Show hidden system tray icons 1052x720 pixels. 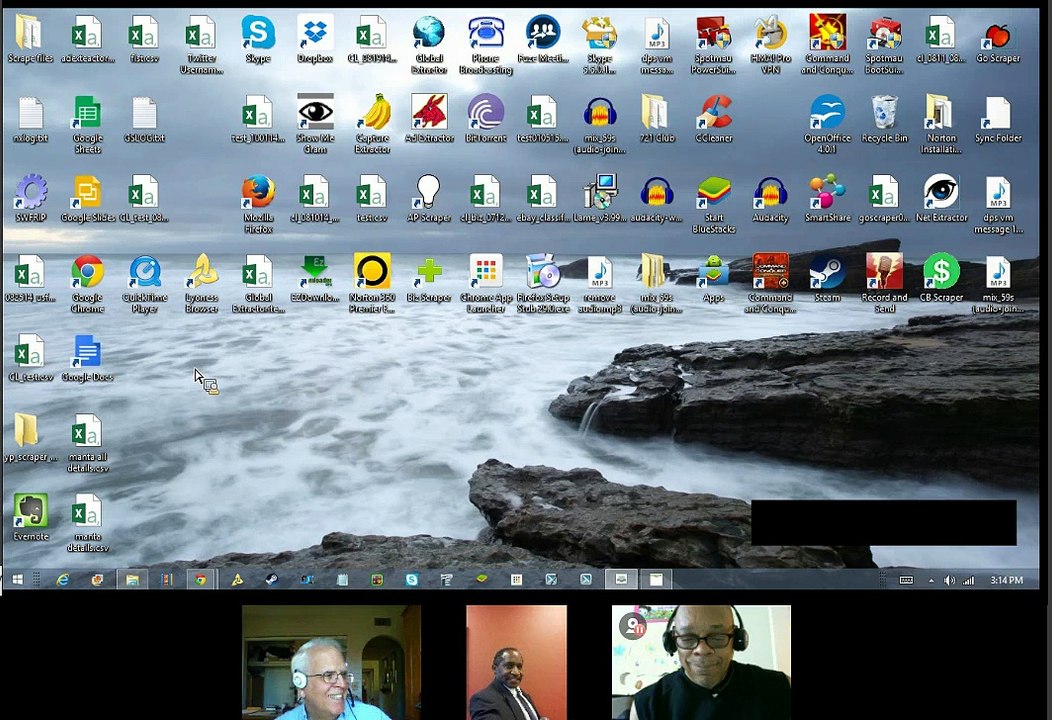[931, 581]
